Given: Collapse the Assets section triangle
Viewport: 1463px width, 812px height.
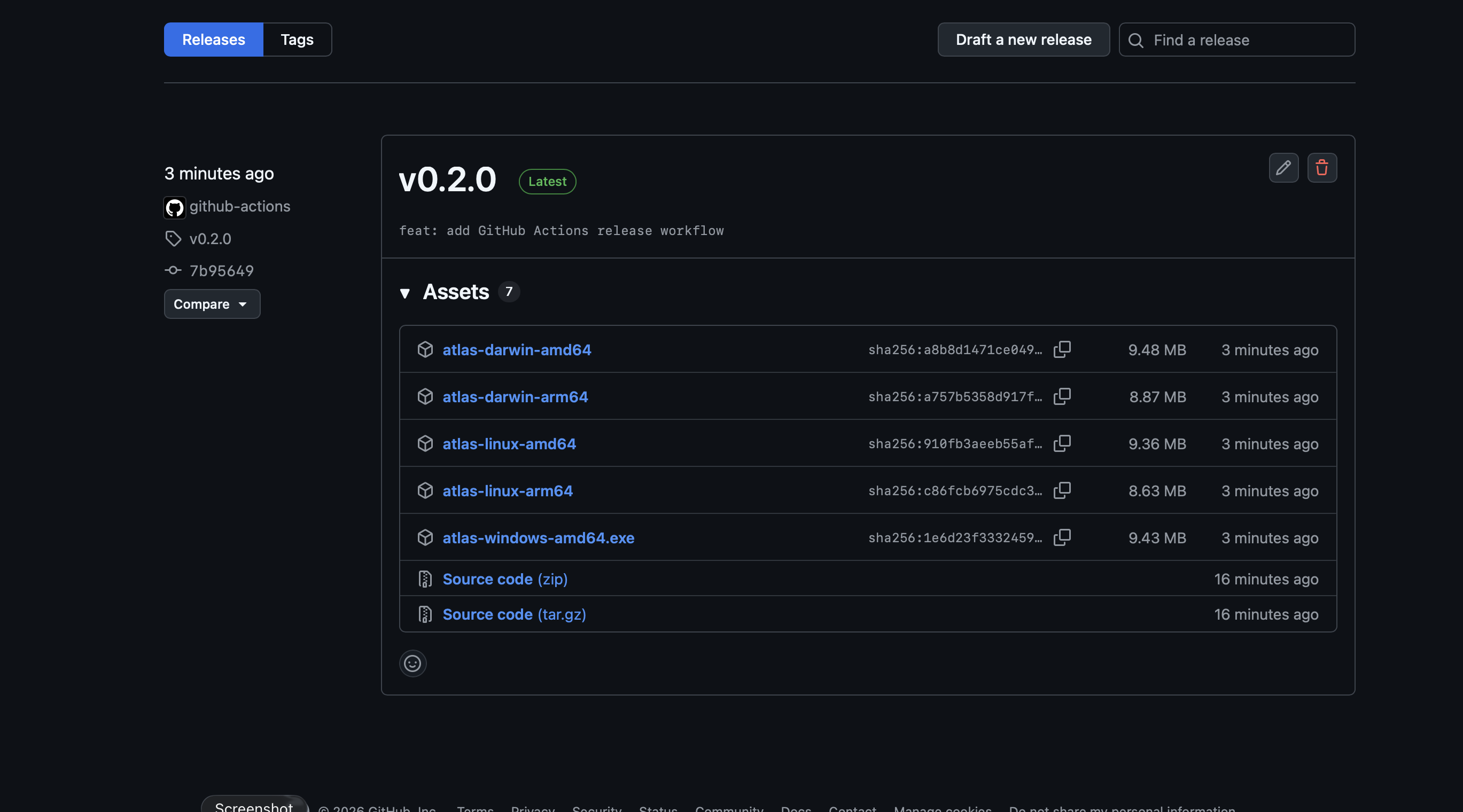Looking at the screenshot, I should (x=405, y=293).
